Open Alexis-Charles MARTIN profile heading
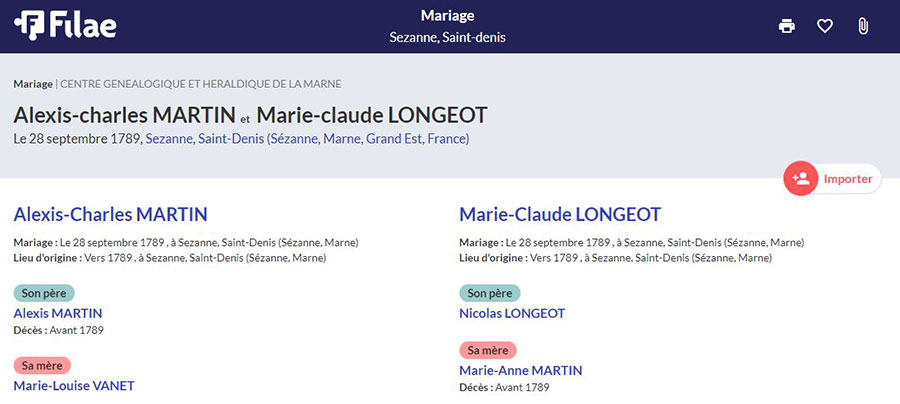The image size is (900, 404). [x=110, y=214]
